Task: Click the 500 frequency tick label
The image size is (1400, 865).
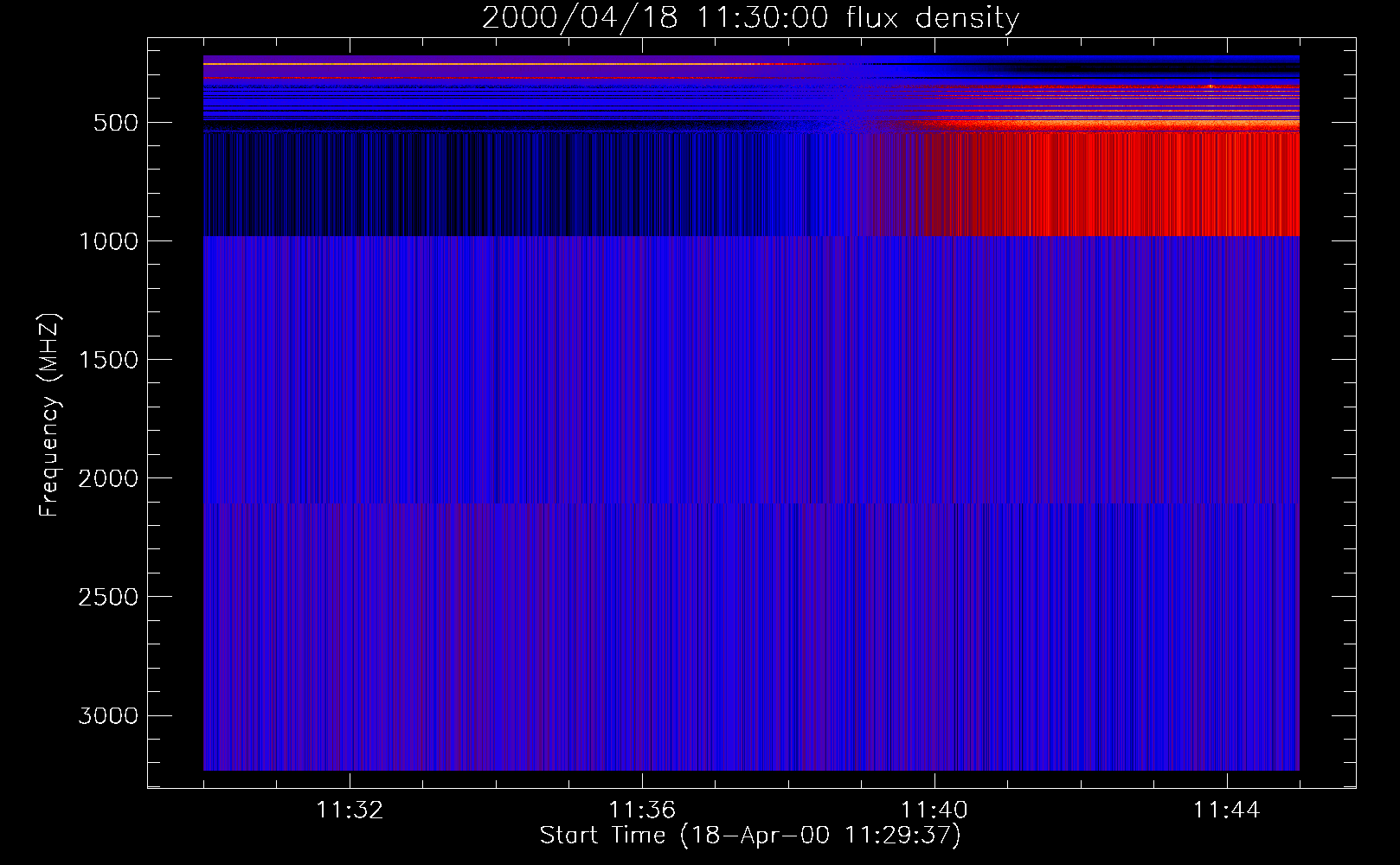Action: 116,123
